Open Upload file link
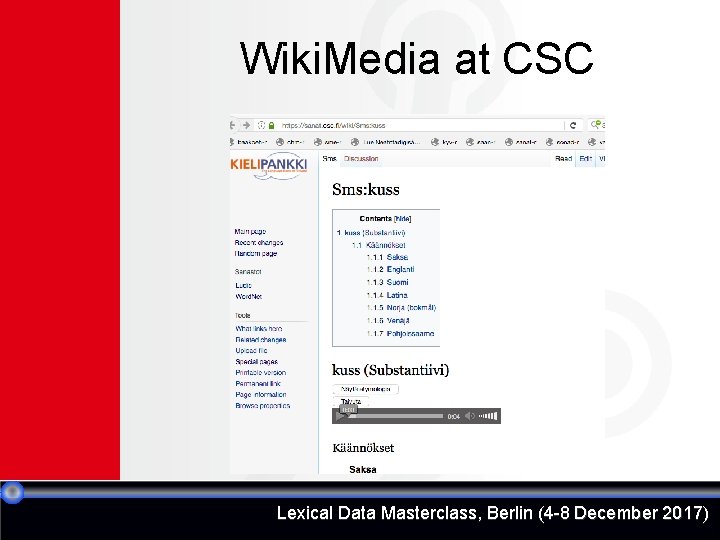Screen dimensions: 720x540 tap(251, 350)
